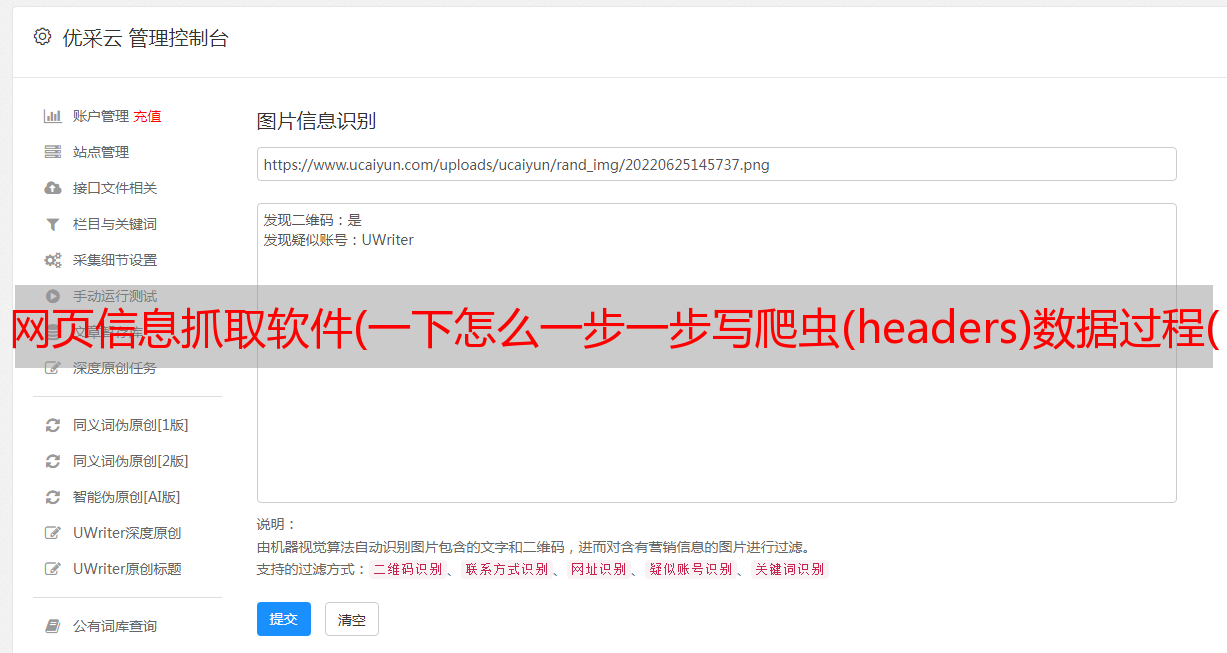Image resolution: width=1227 pixels, height=653 pixels.
Task: Click inside the recognition results text area
Action: tap(716, 353)
